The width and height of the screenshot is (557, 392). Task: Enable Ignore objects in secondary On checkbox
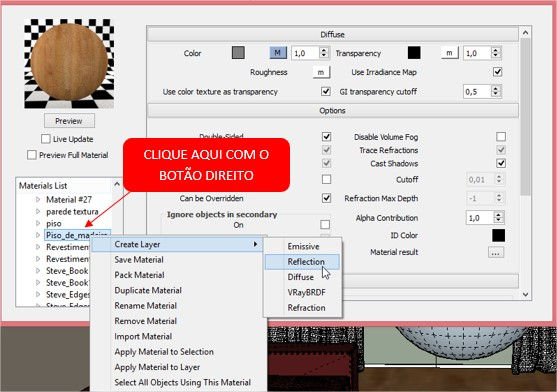pyautogui.click(x=325, y=224)
